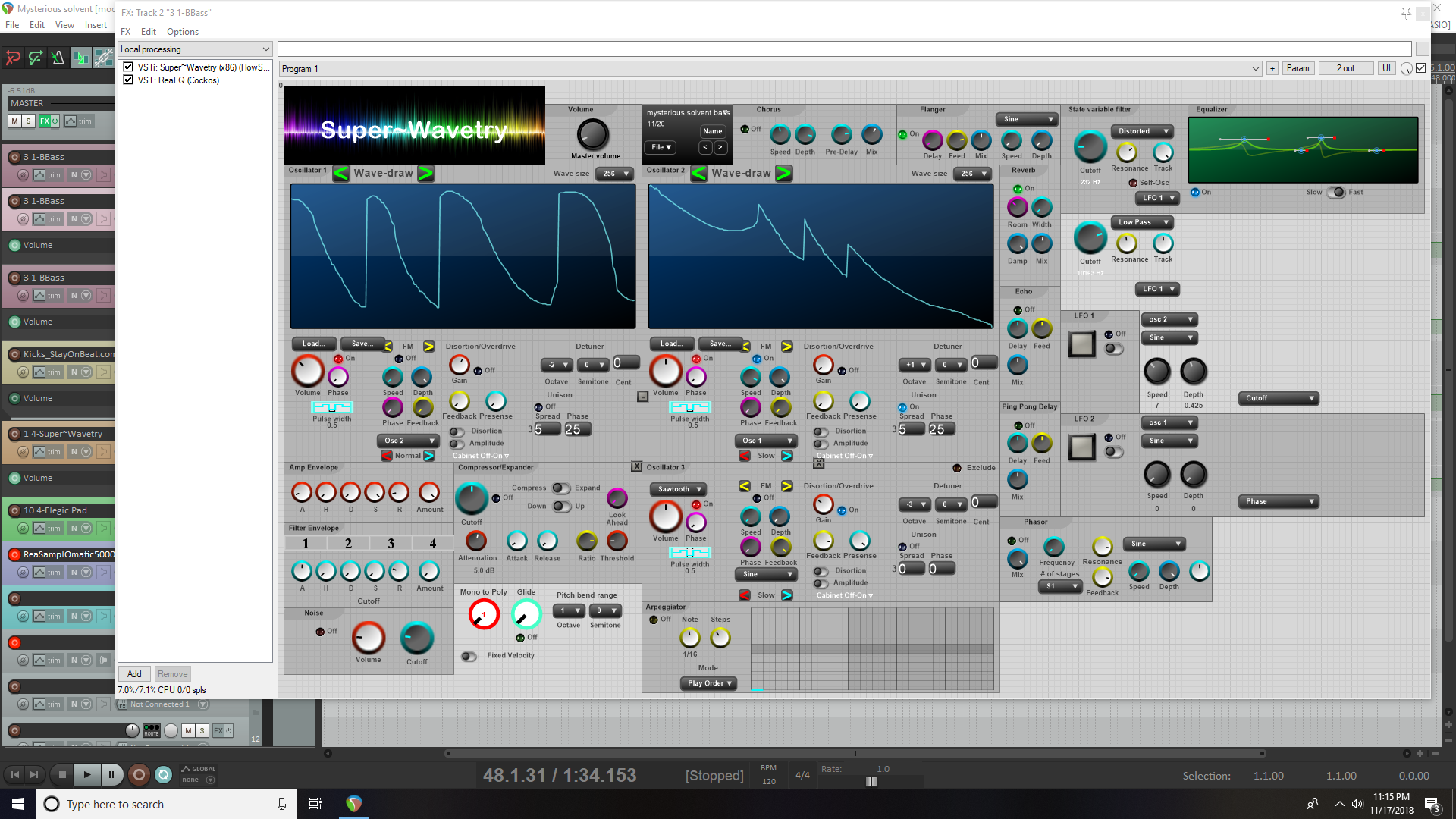Viewport: 1456px width, 819px height.
Task: Click the Param button
Action: point(1298,68)
